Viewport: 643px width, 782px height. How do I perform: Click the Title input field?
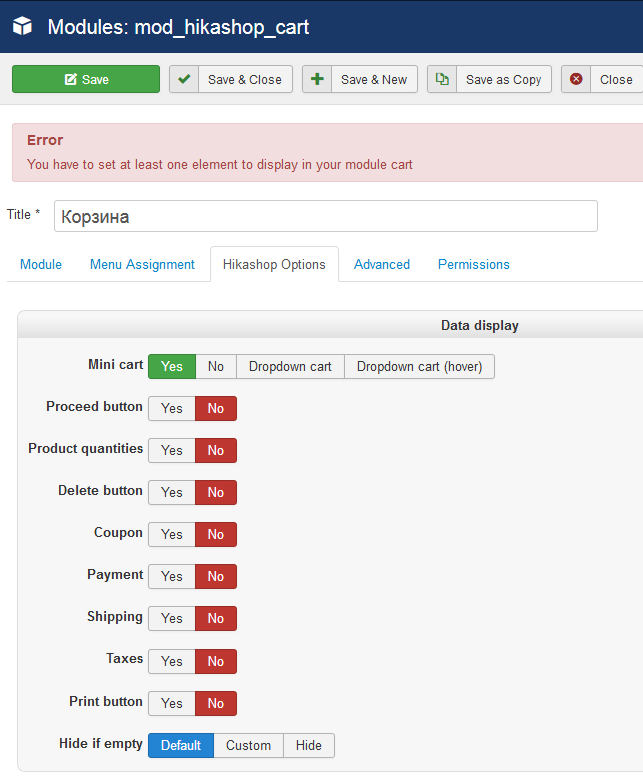coord(325,216)
